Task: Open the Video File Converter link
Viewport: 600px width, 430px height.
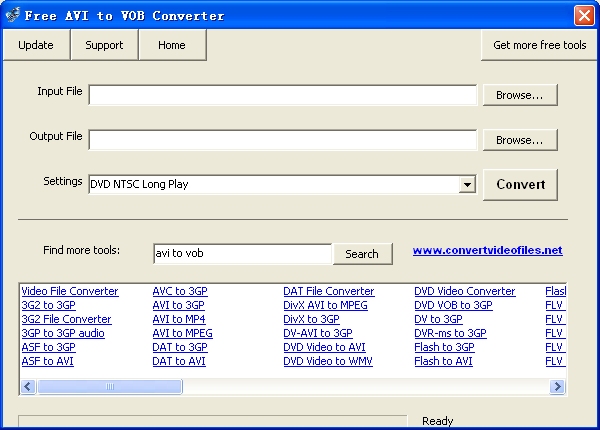Action: click(70, 291)
